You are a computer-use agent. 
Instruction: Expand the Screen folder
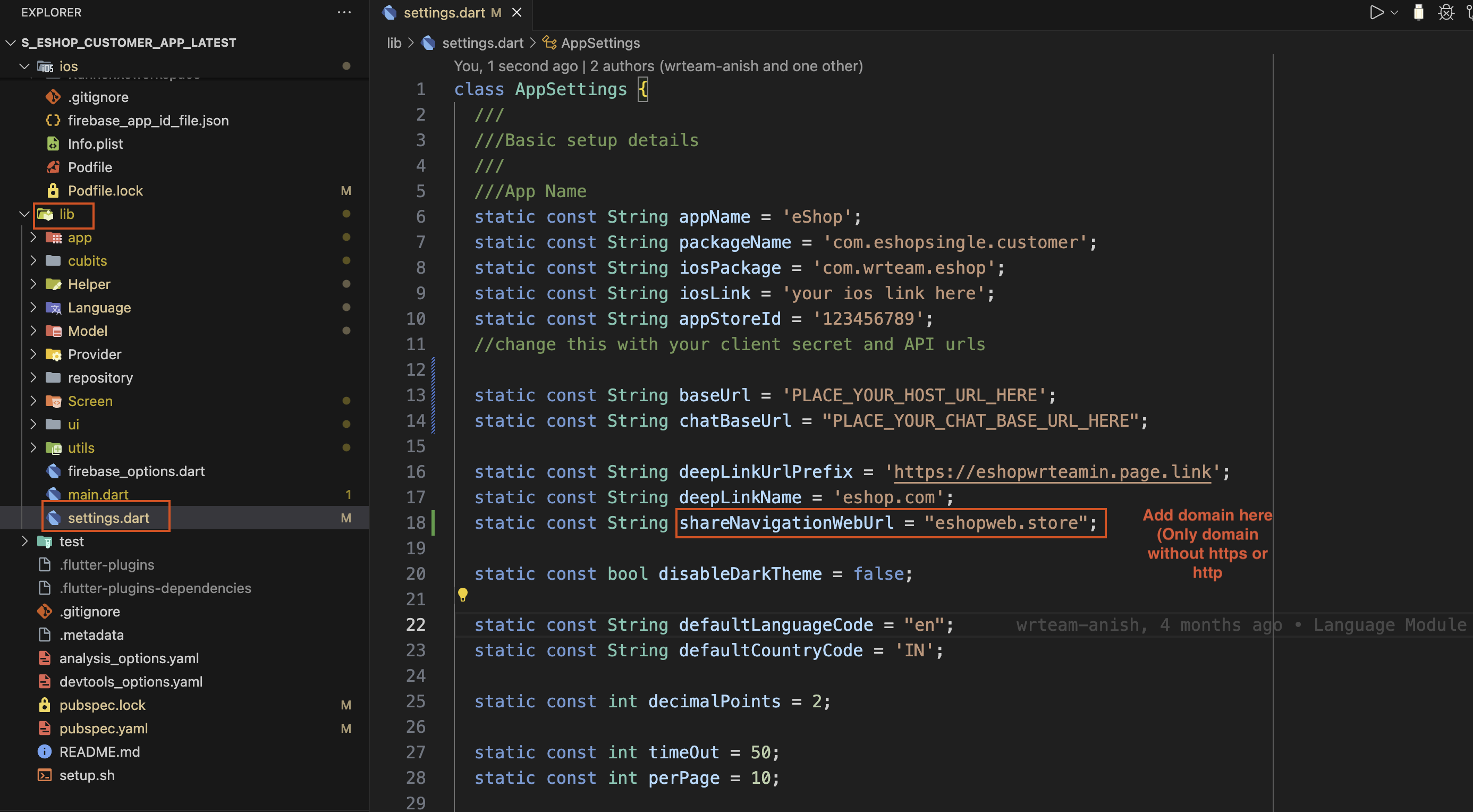point(33,401)
